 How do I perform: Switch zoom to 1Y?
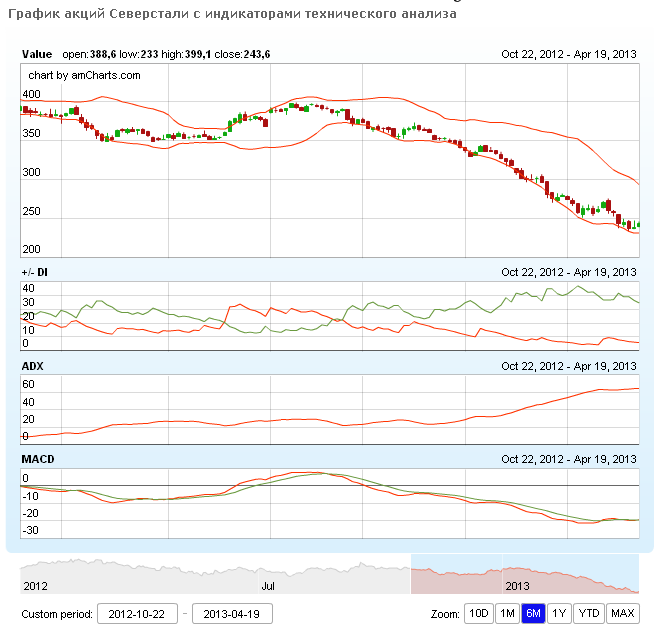[559, 613]
